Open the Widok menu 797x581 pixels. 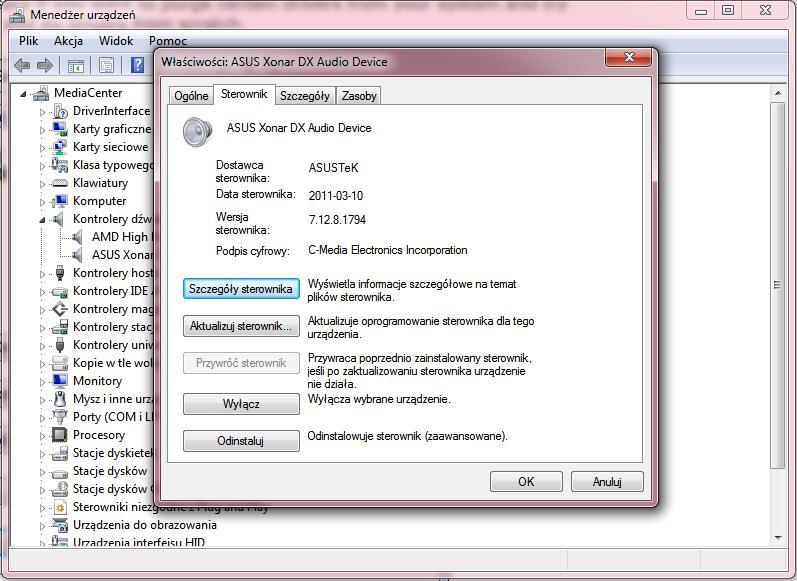point(116,41)
